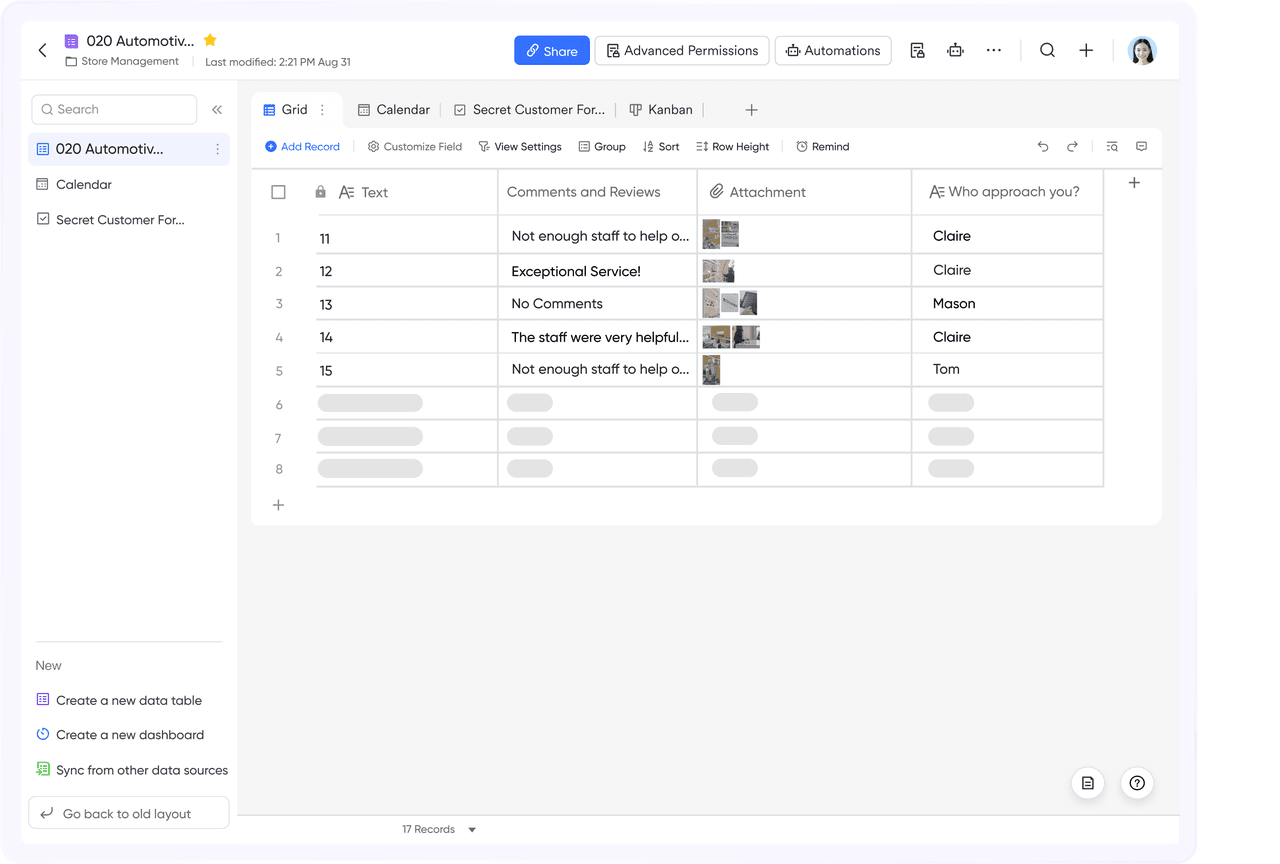Click the Comments and Reviews column header

pyautogui.click(x=597, y=192)
